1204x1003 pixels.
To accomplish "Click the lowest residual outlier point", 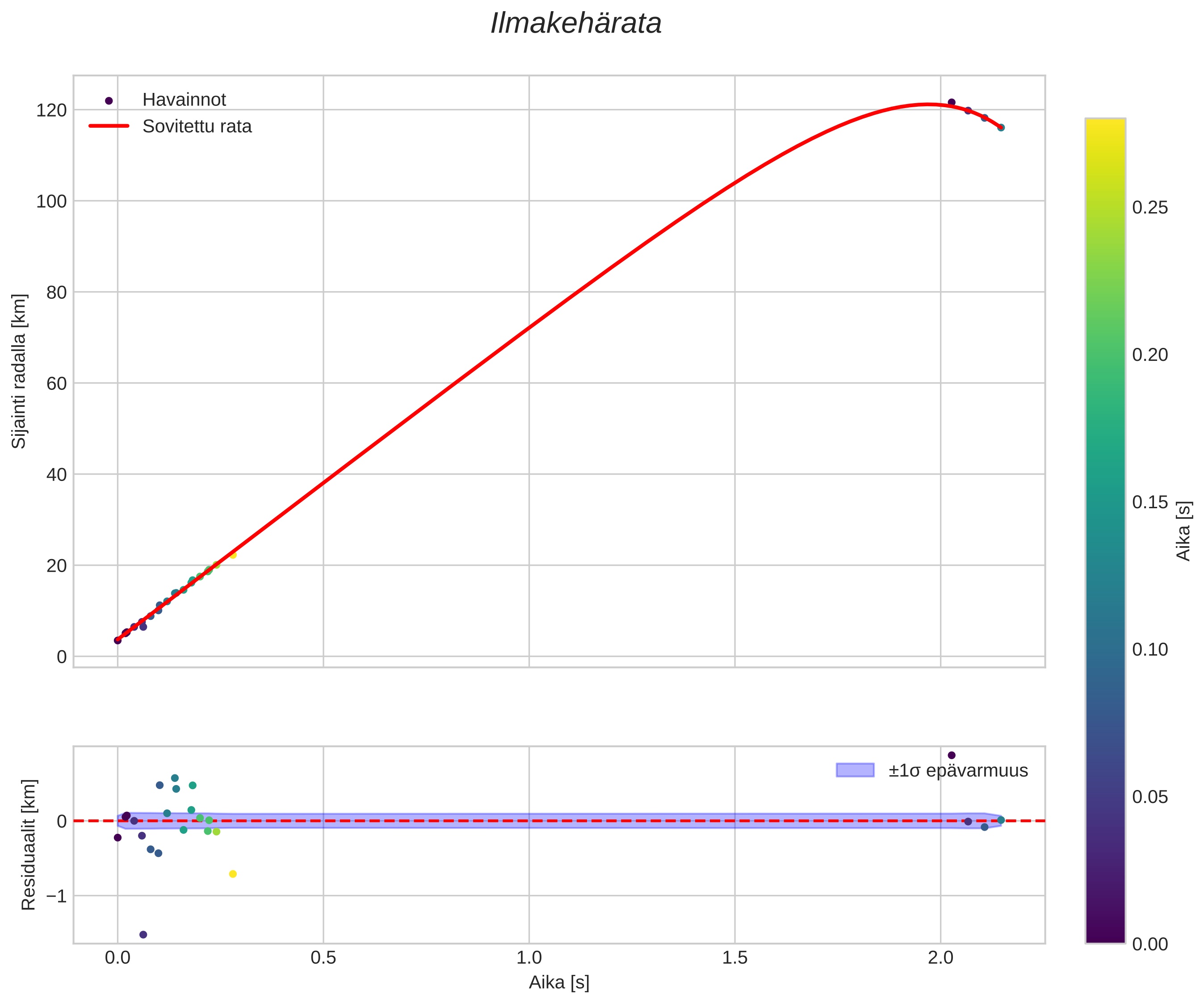I will (143, 935).
